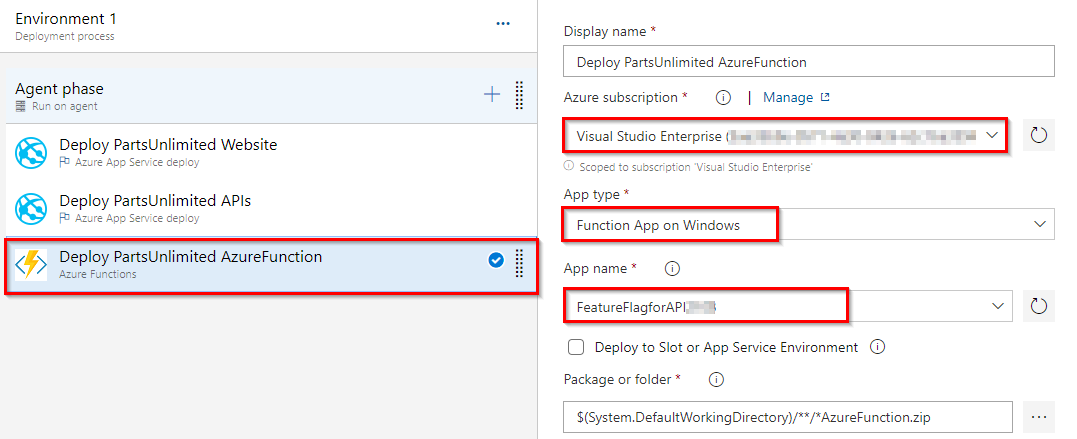Click the 'Run on agent' subtitle text
This screenshot has height=439, width=1077.
pyautogui.click(x=65, y=106)
